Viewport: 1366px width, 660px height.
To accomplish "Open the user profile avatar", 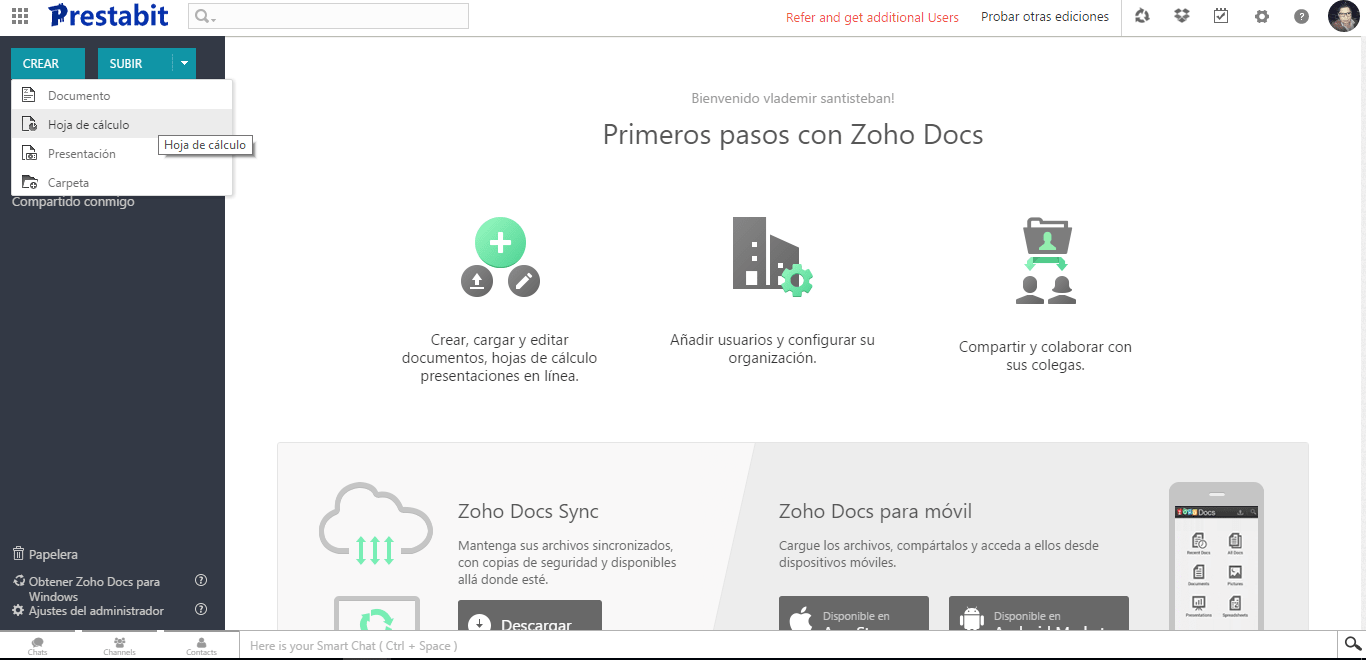I will (x=1343, y=16).
